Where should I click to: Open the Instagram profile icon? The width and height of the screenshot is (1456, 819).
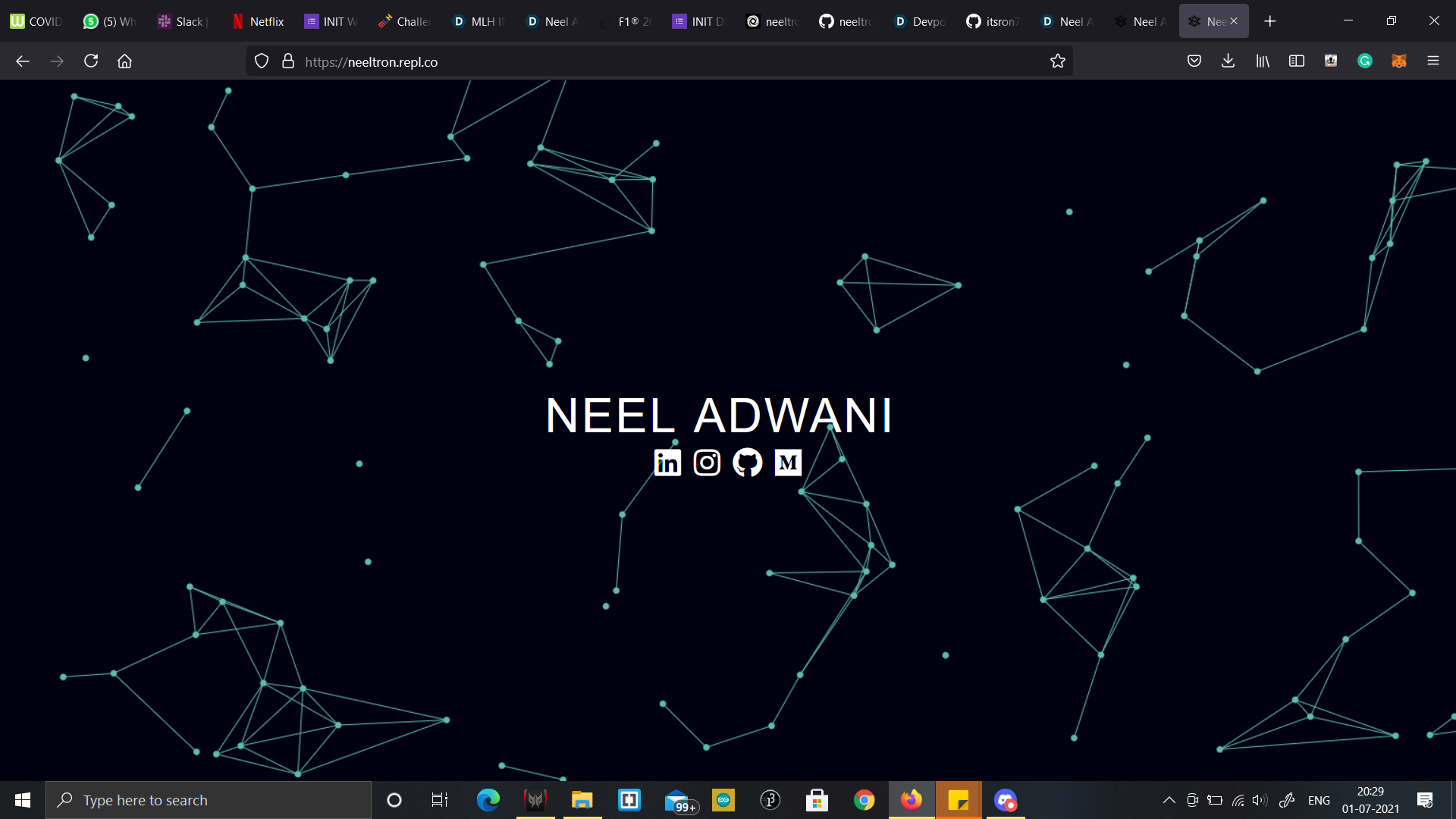(x=707, y=463)
